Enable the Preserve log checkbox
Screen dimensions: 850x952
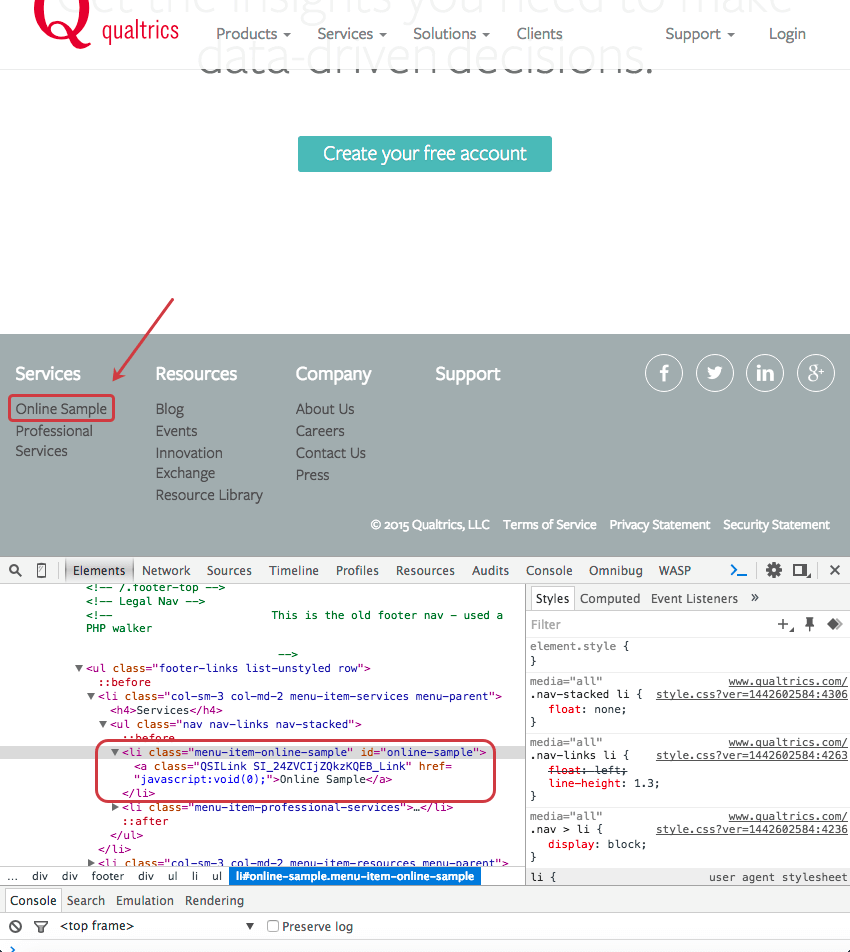click(x=272, y=926)
